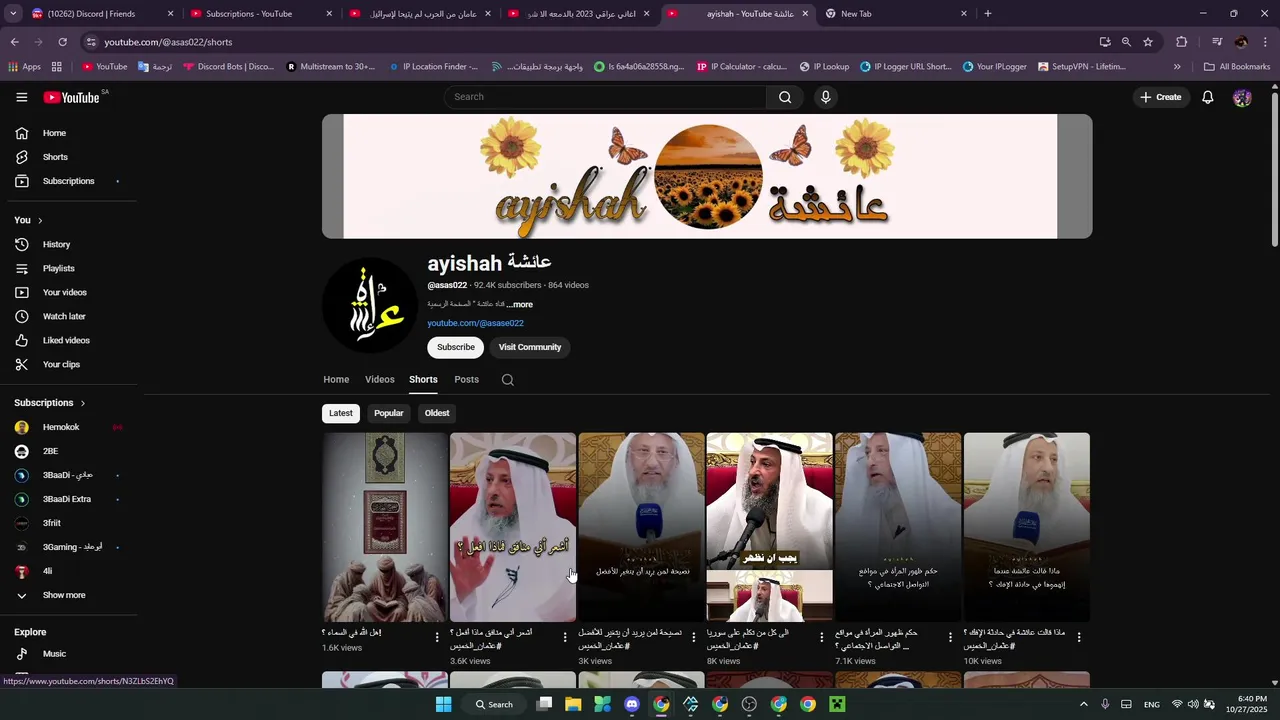Search within the channel icon
The image size is (1280, 720).
point(508,380)
